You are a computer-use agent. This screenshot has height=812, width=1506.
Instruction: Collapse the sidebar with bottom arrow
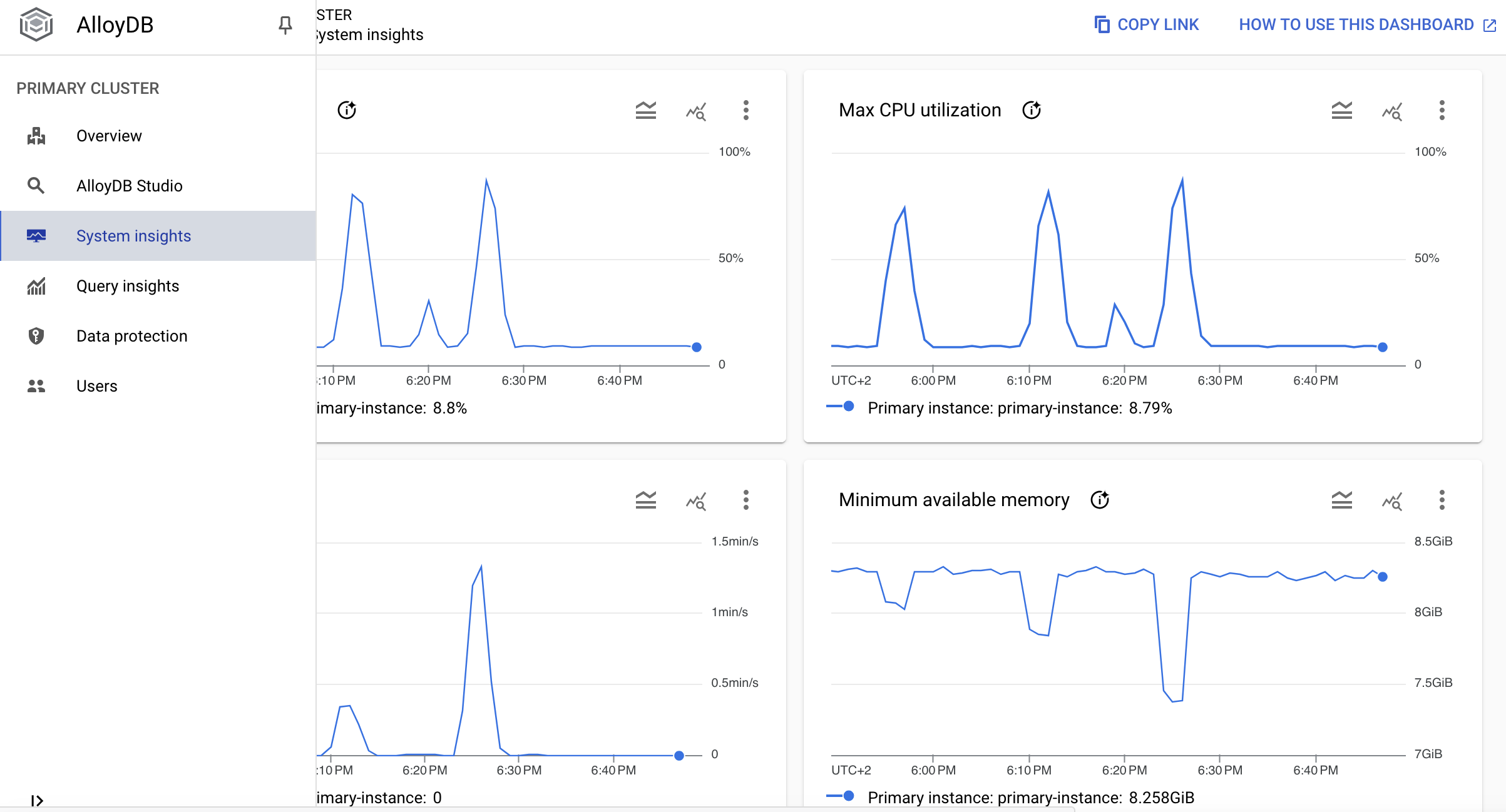click(x=37, y=801)
